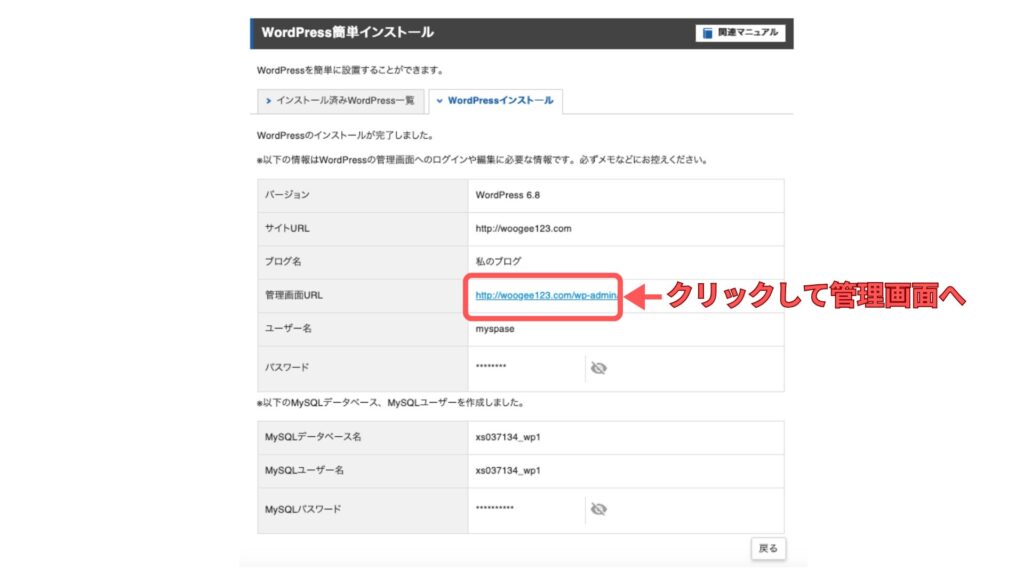This screenshot has width=1024, height=576.
Task: Select the site URL http://woogee123.com text
Action: click(x=523, y=229)
